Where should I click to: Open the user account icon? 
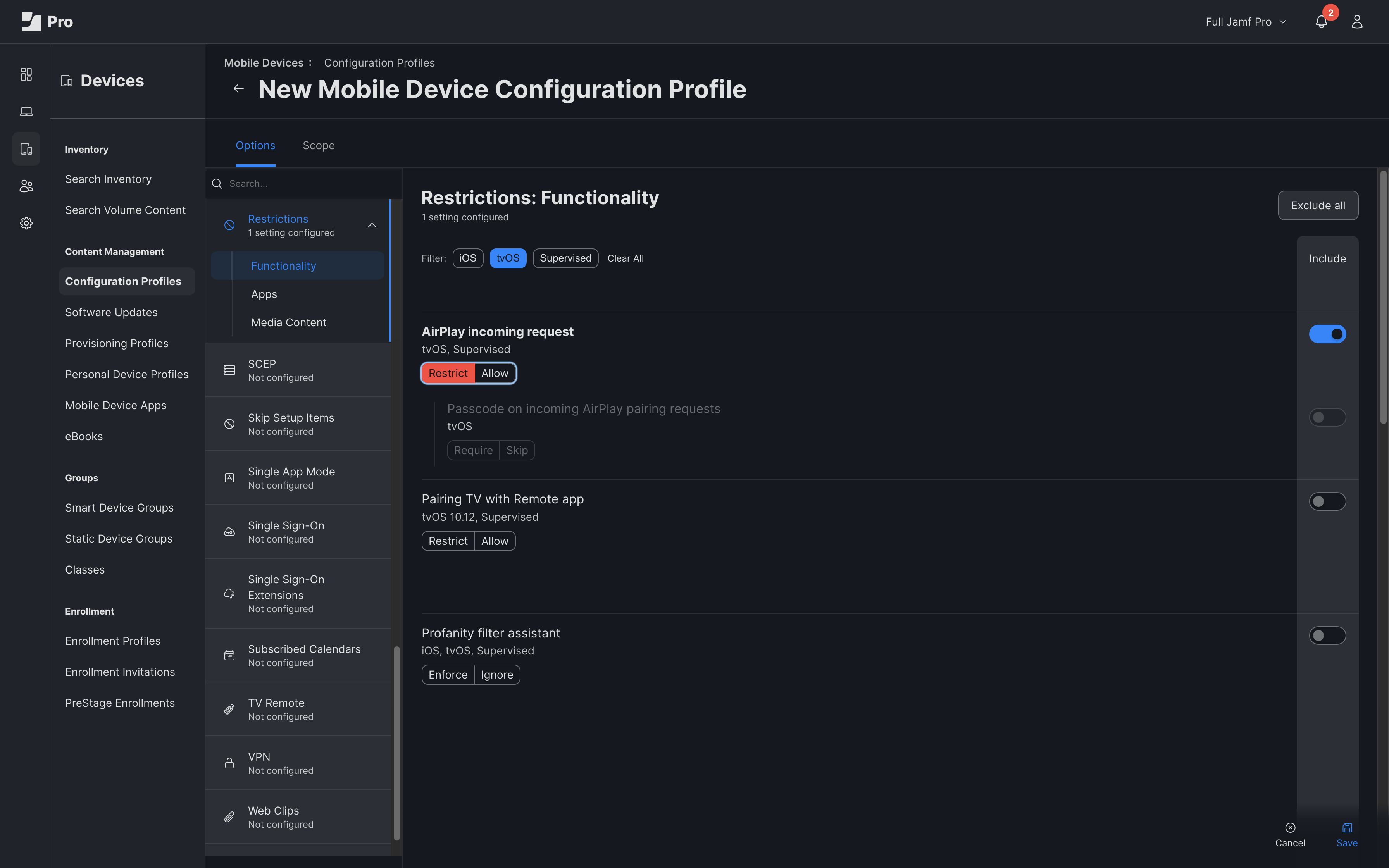pyautogui.click(x=1357, y=22)
